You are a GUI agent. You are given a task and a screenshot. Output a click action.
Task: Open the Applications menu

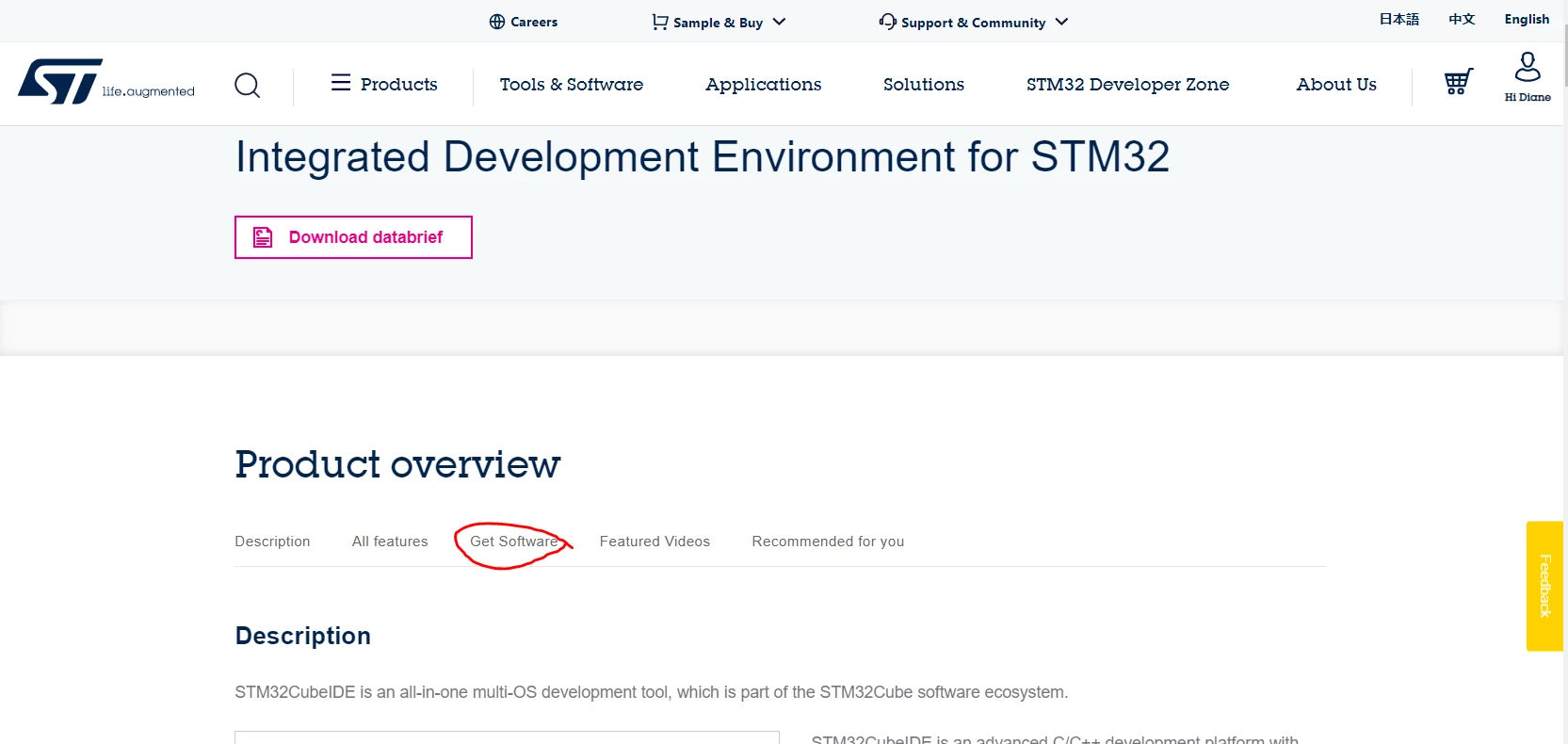(x=764, y=85)
